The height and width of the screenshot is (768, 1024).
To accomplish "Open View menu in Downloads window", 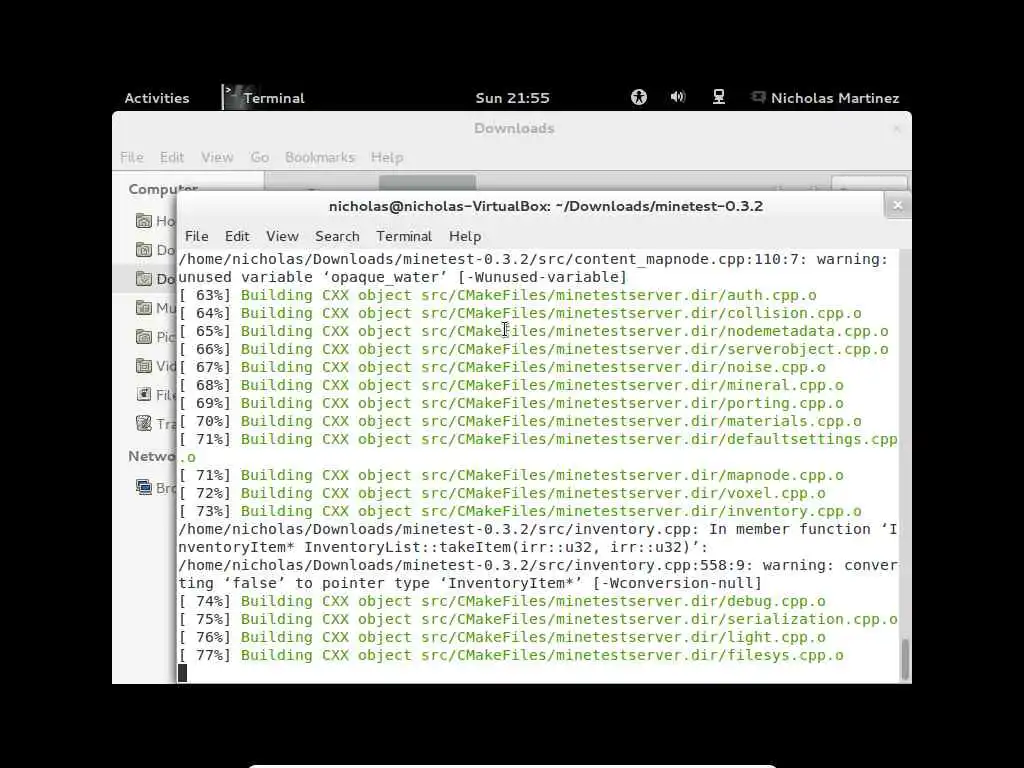I will tap(217, 157).
